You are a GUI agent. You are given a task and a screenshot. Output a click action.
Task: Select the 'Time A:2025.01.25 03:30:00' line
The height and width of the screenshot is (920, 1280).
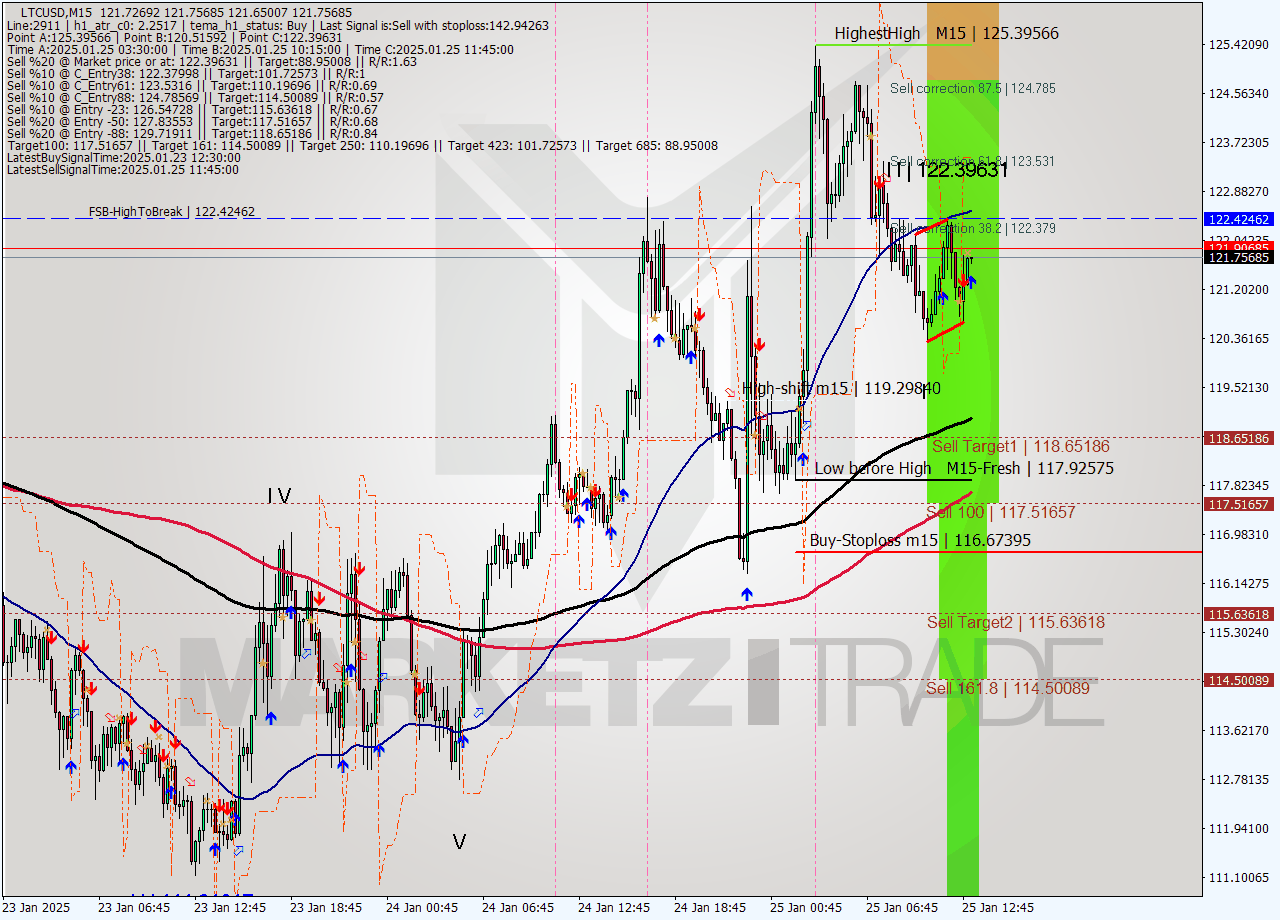tap(260, 49)
